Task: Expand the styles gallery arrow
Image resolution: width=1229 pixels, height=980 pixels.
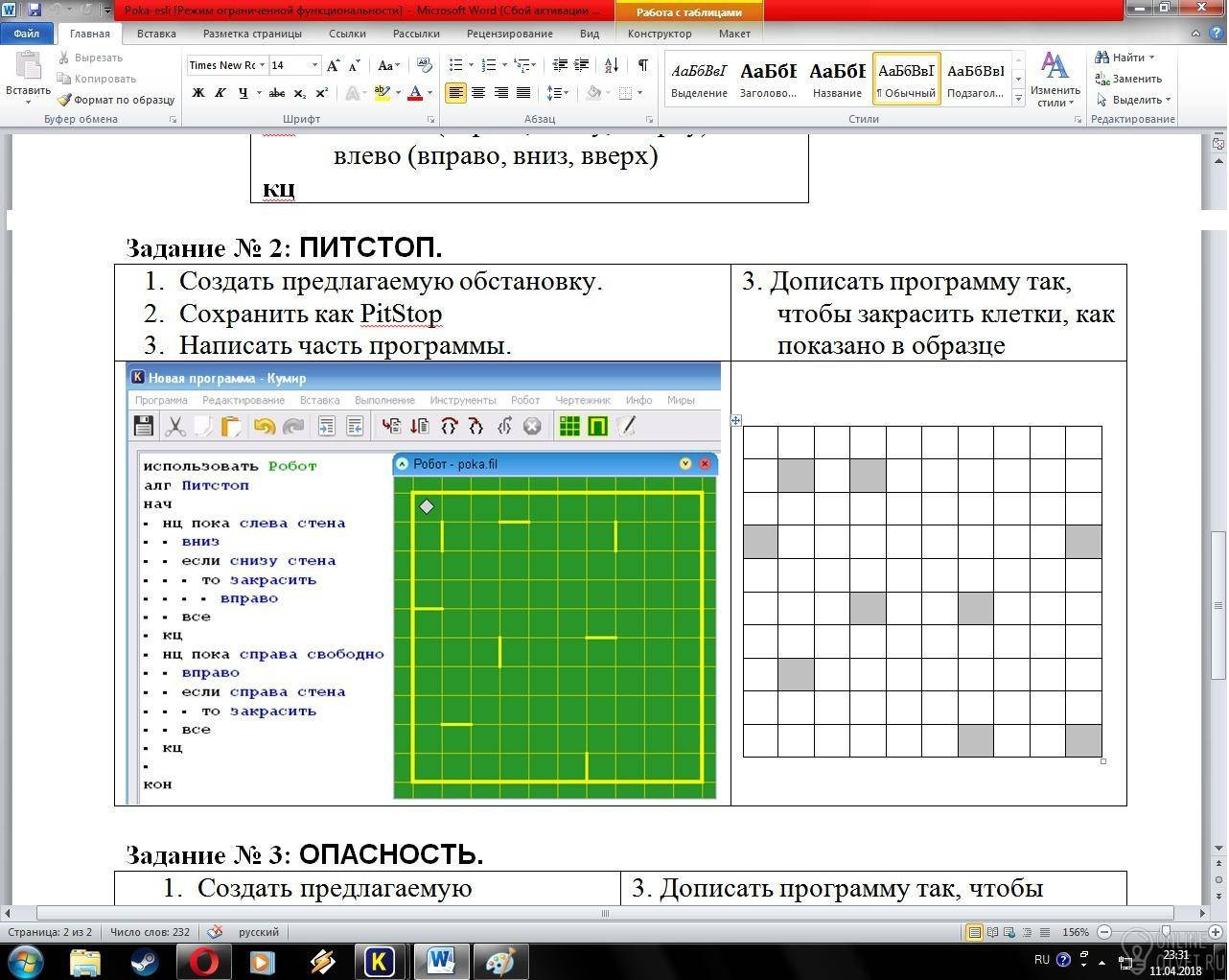Action: [1018, 97]
